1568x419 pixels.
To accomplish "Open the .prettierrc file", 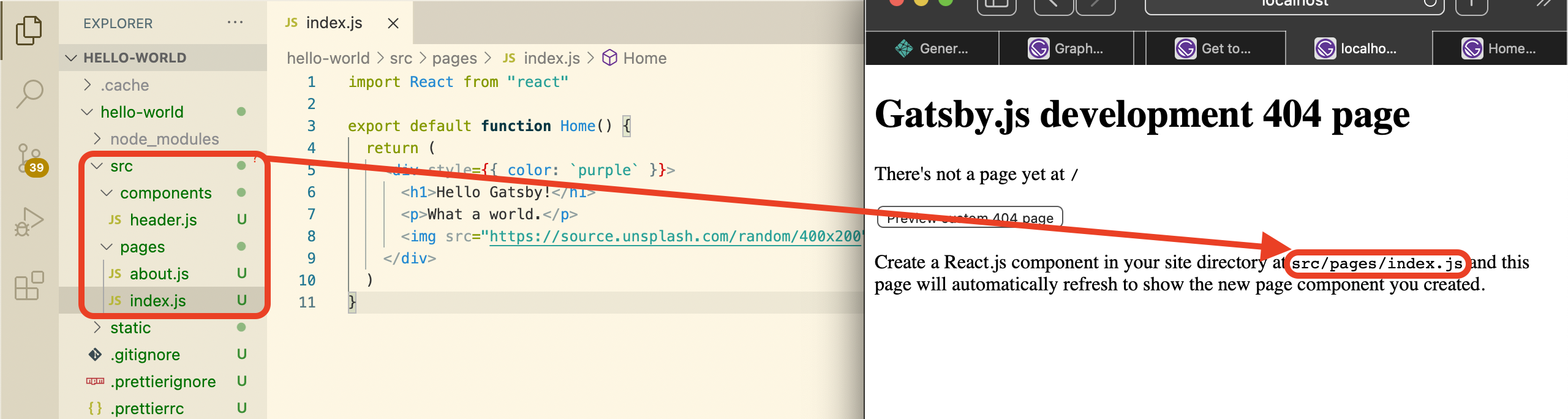I will point(163,409).
